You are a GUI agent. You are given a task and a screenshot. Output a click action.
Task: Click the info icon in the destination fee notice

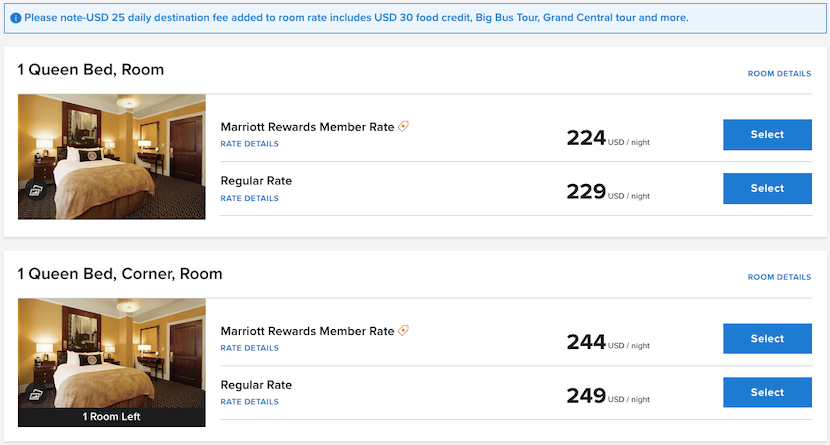coord(16,18)
